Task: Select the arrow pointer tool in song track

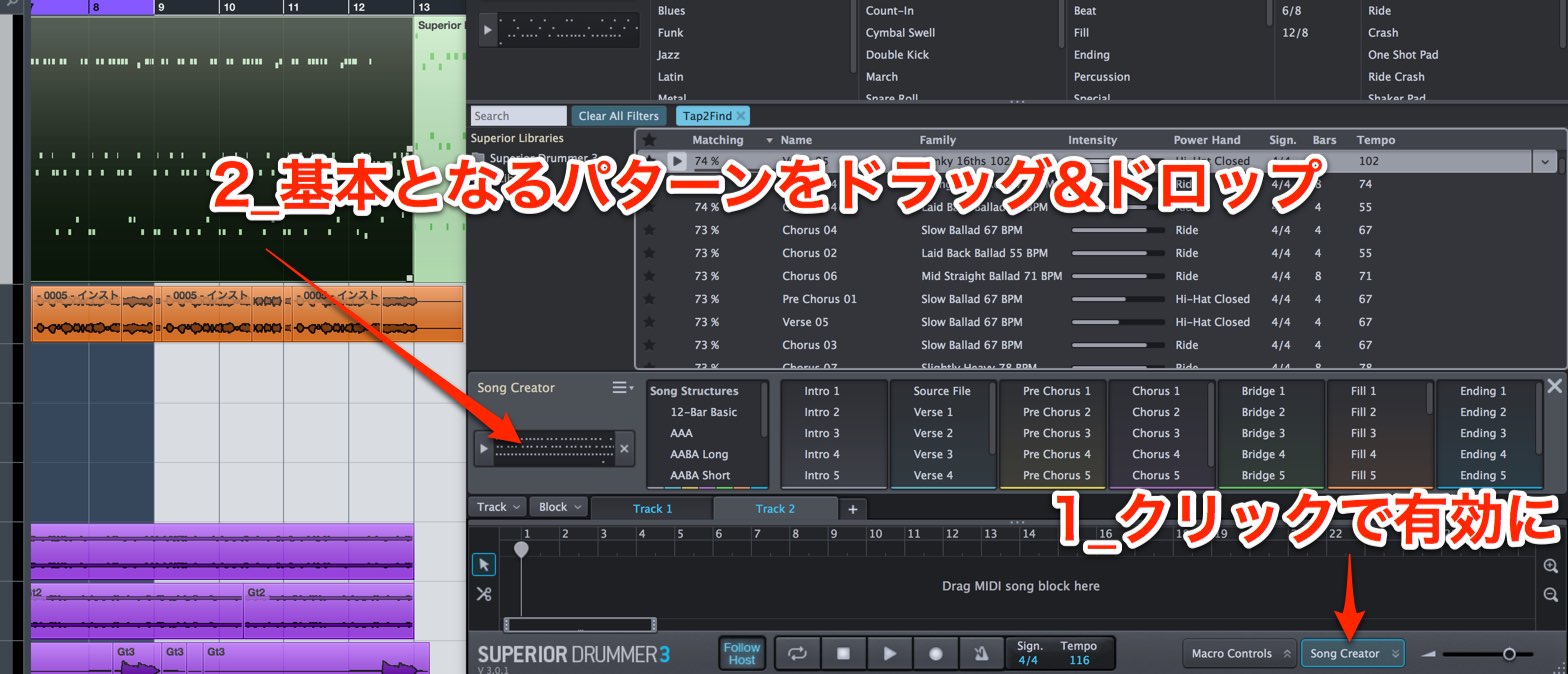Action: coord(484,565)
